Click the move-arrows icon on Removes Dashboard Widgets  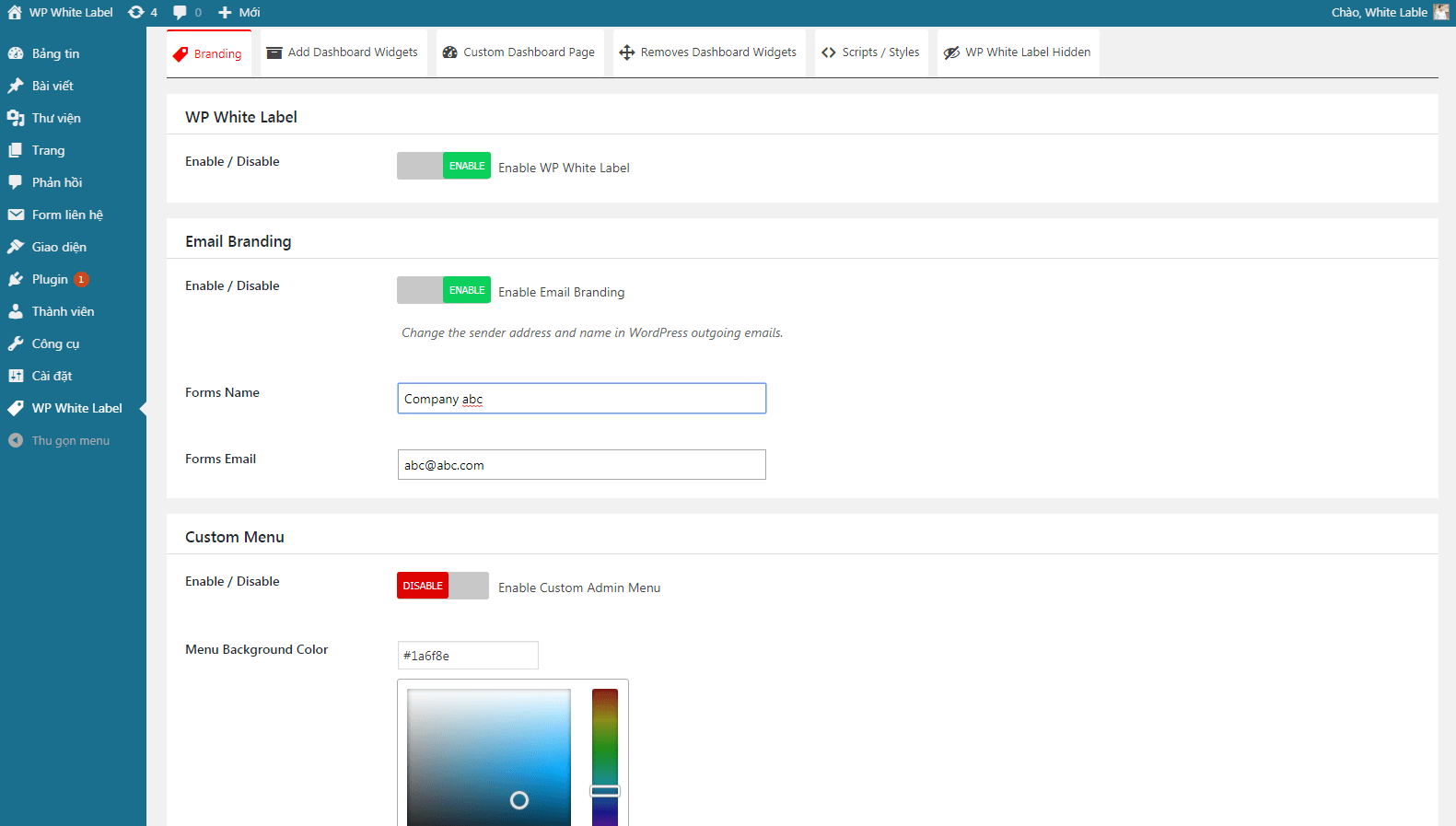(x=627, y=52)
